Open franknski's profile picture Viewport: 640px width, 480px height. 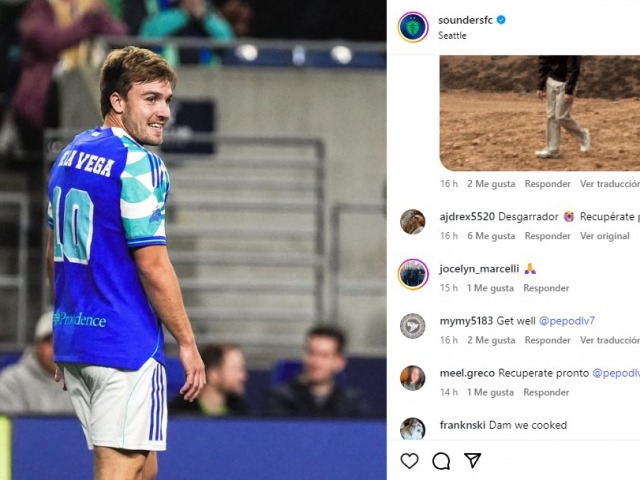point(412,429)
